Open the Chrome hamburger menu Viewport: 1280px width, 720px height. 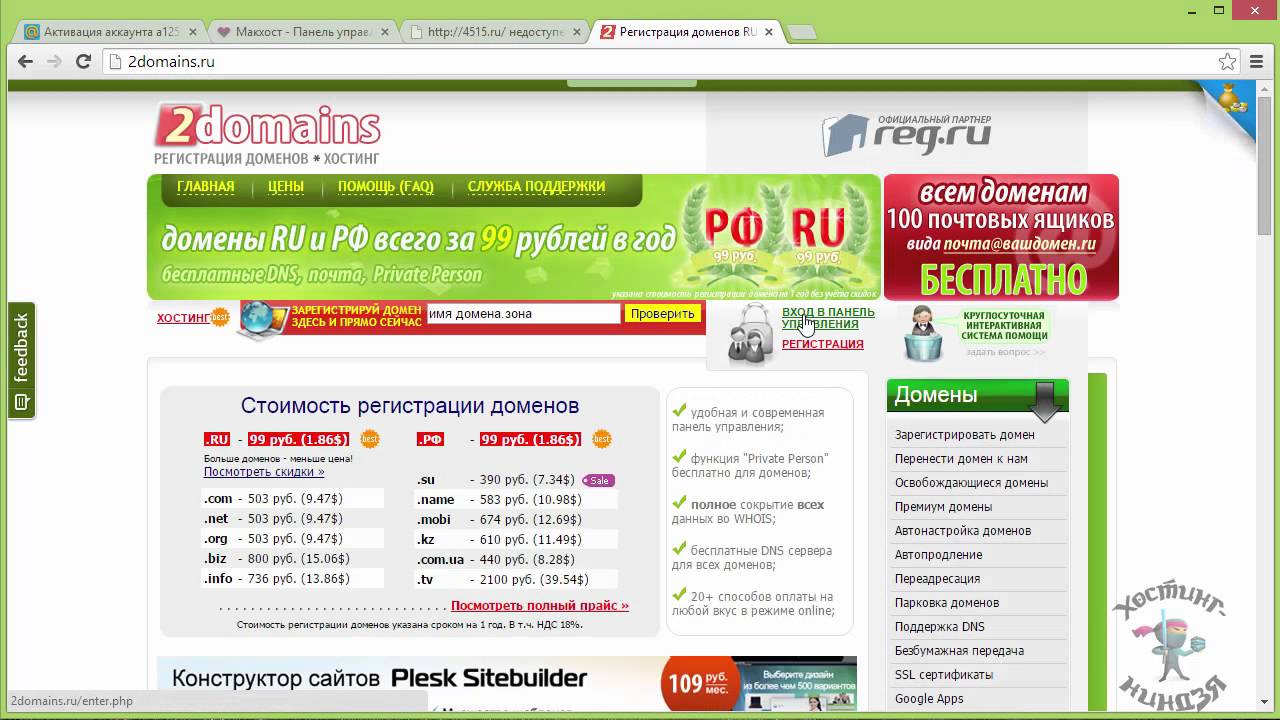pyautogui.click(x=1257, y=62)
